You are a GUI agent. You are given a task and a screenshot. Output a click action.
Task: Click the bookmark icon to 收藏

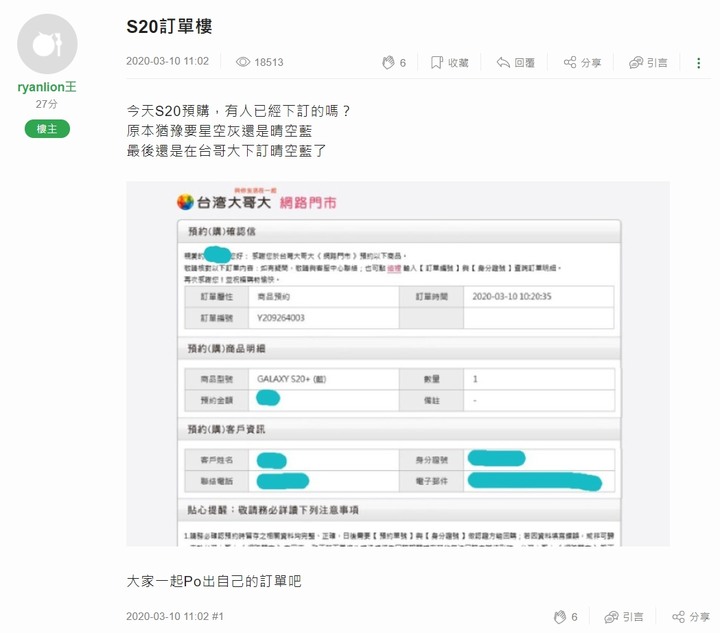click(x=436, y=62)
